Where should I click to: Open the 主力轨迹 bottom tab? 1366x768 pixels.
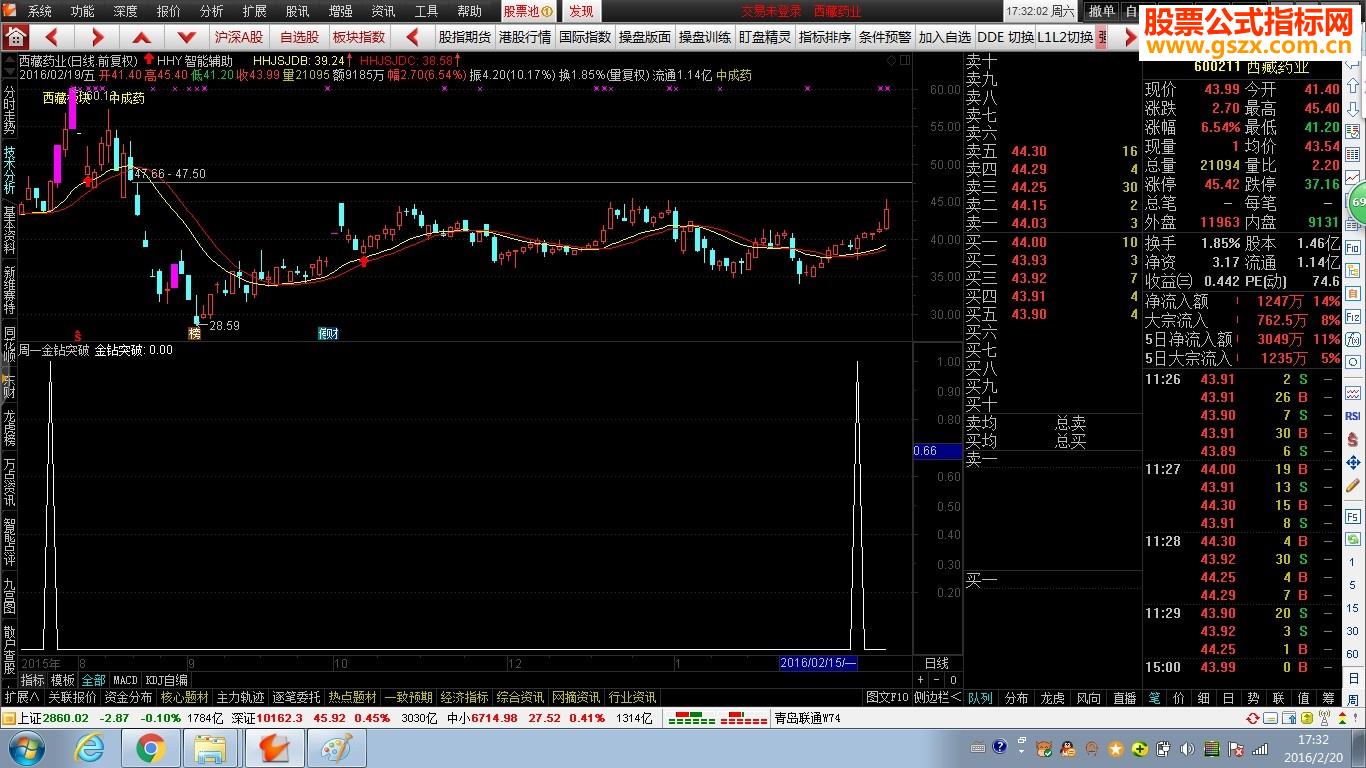[241, 697]
